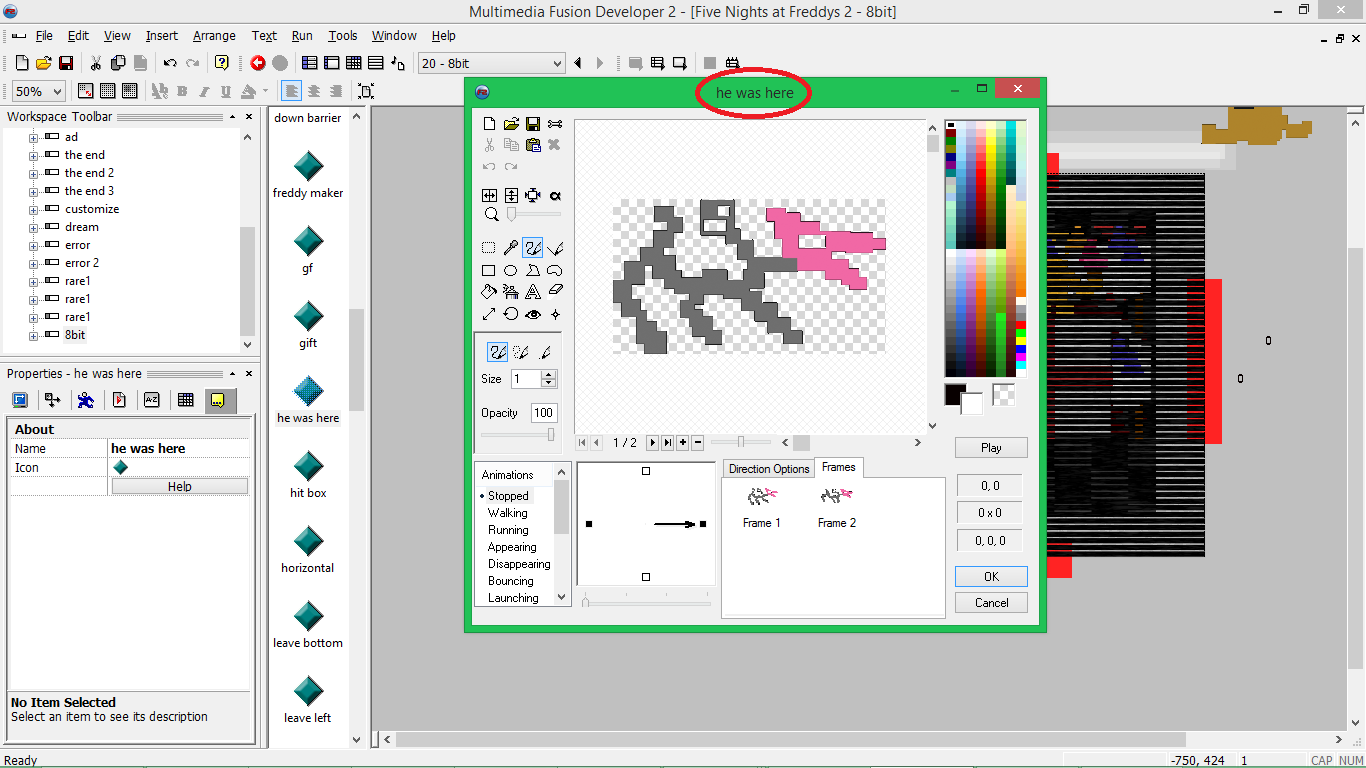1366x768 pixels.
Task: Select the Fill (paint bucket) tool
Action: click(x=489, y=292)
